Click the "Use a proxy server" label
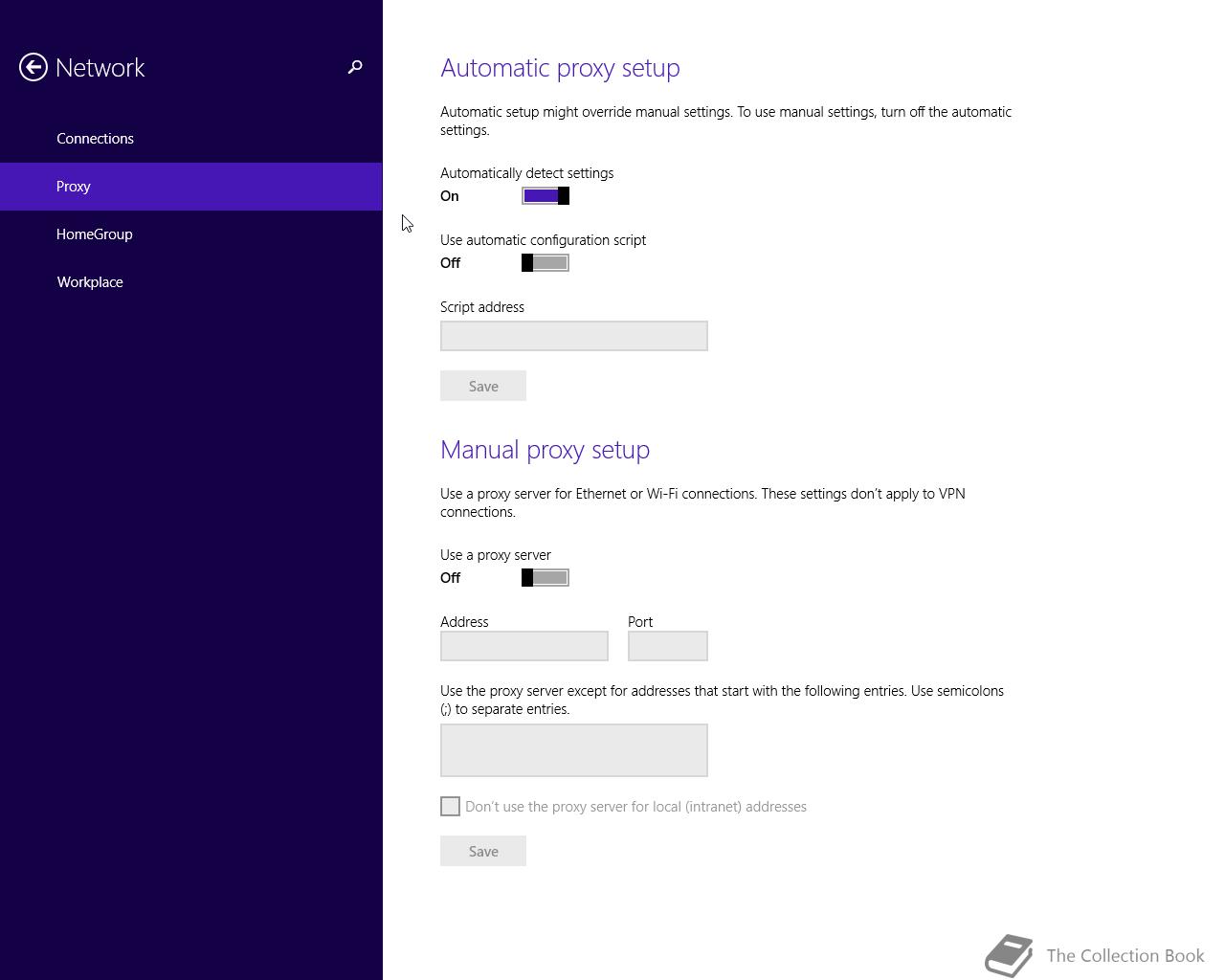The width and height of the screenshot is (1225, 980). (x=496, y=555)
